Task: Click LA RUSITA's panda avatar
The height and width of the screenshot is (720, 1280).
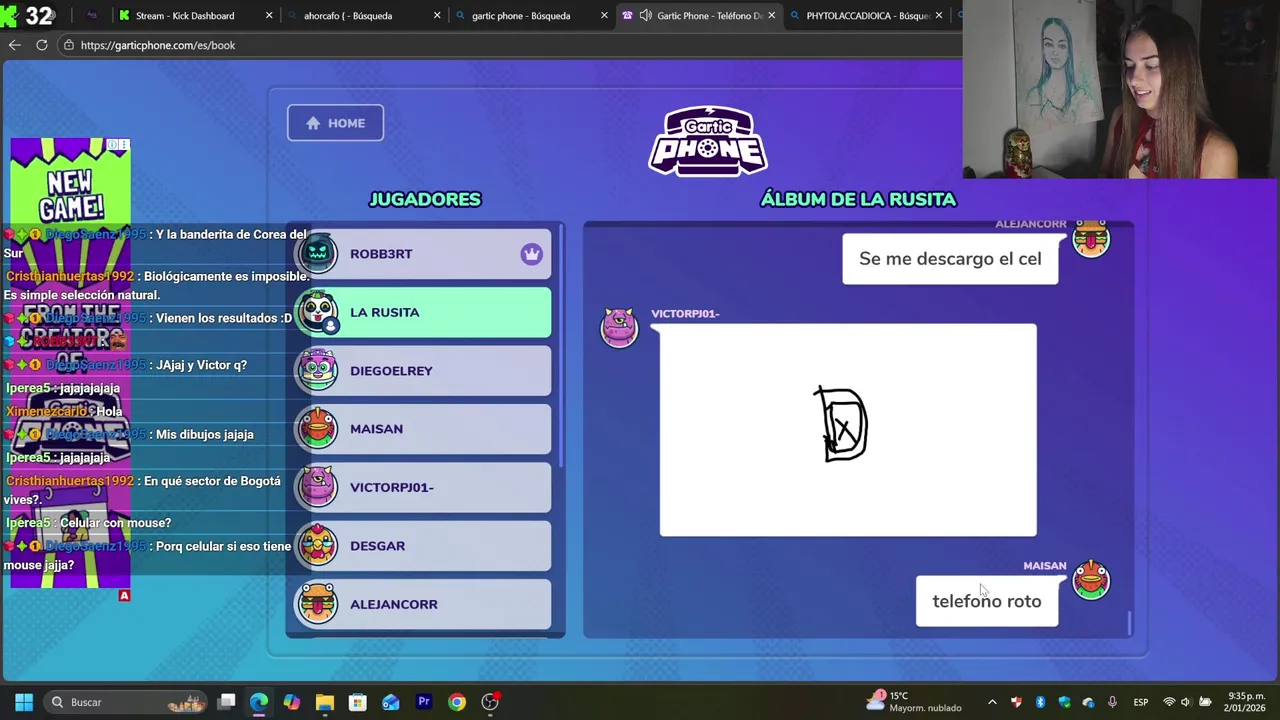Action: [x=318, y=311]
